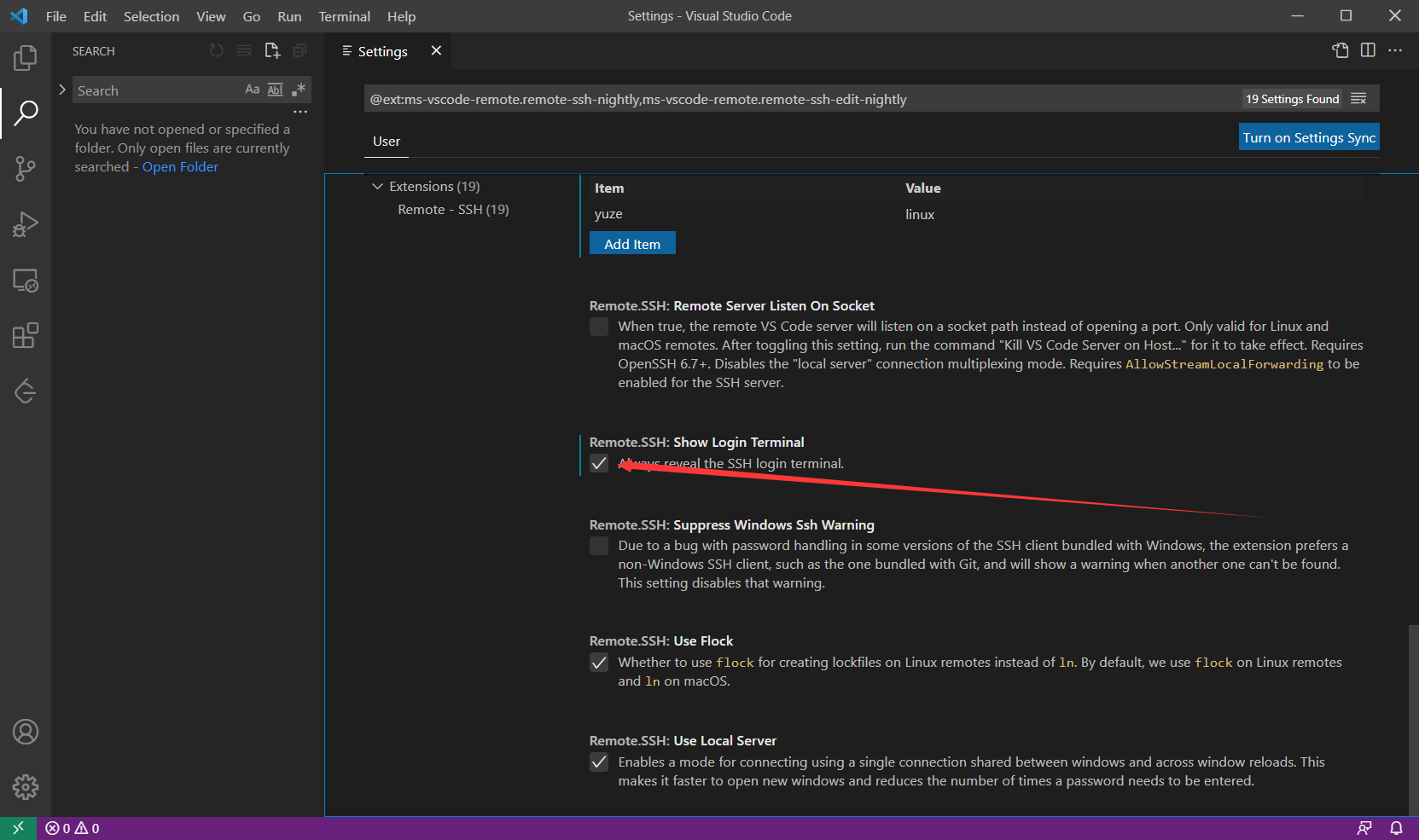
Task: Open the feedback icon in status bar
Action: click(1364, 828)
